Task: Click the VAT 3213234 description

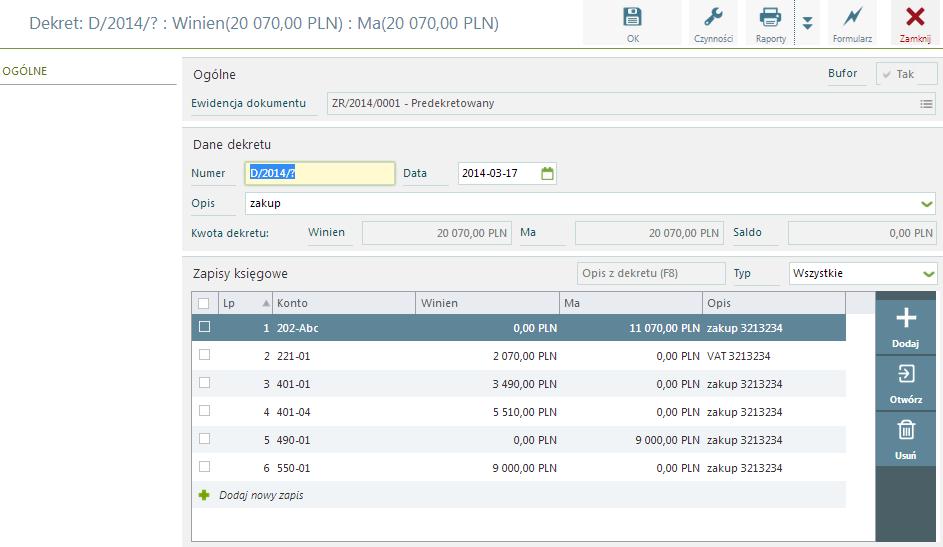Action: click(739, 356)
